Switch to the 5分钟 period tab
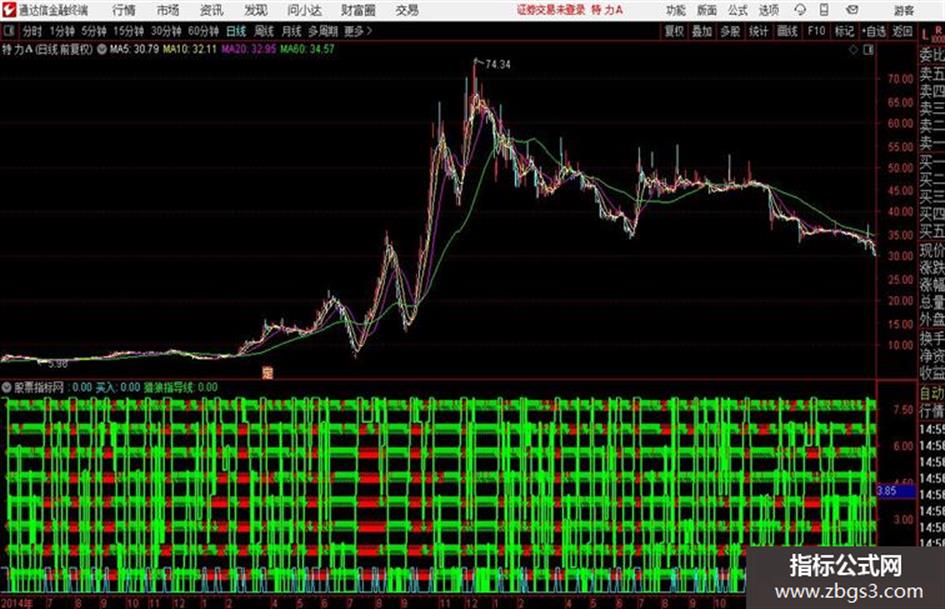The image size is (945, 609). [x=94, y=31]
